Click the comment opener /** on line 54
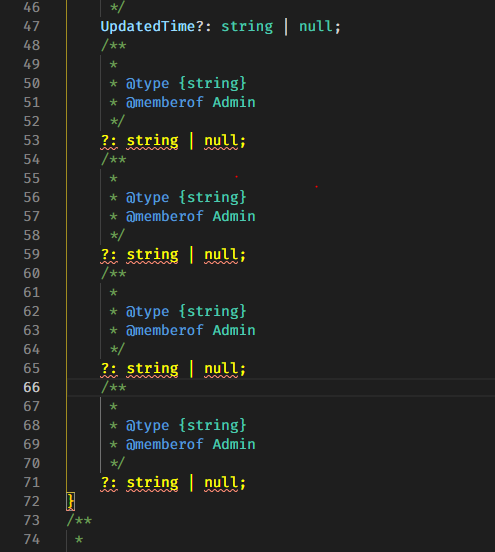The width and height of the screenshot is (495, 552). (113, 159)
